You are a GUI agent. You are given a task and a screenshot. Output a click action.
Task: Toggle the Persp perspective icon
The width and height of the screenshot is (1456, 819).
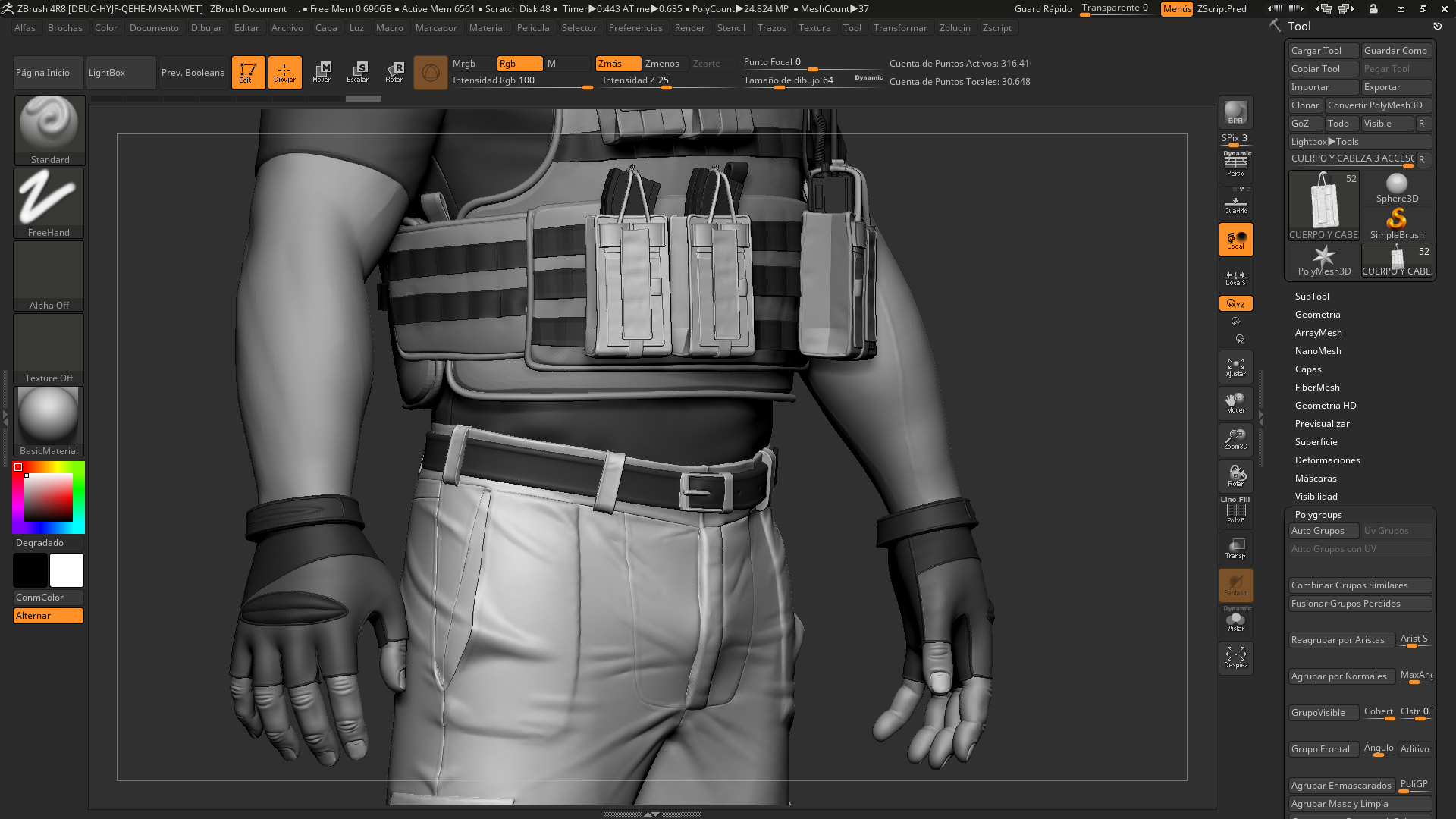point(1235,163)
